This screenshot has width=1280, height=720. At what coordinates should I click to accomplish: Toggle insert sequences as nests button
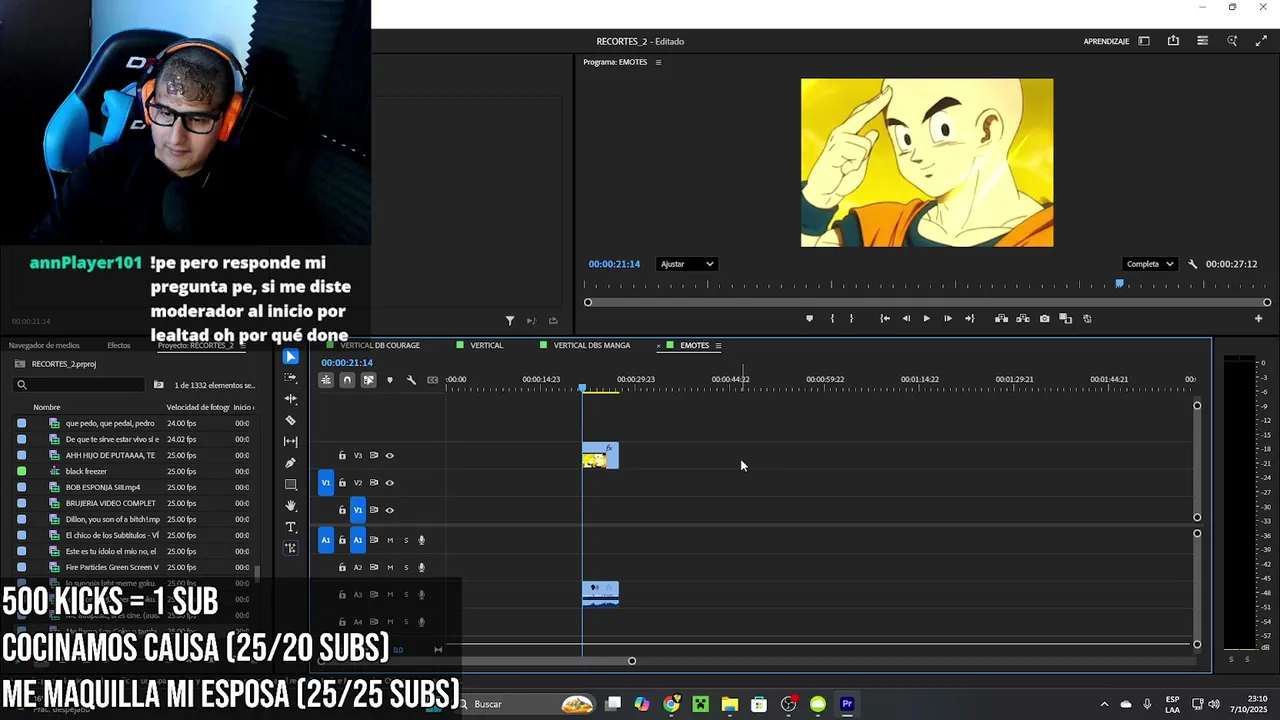coord(326,380)
